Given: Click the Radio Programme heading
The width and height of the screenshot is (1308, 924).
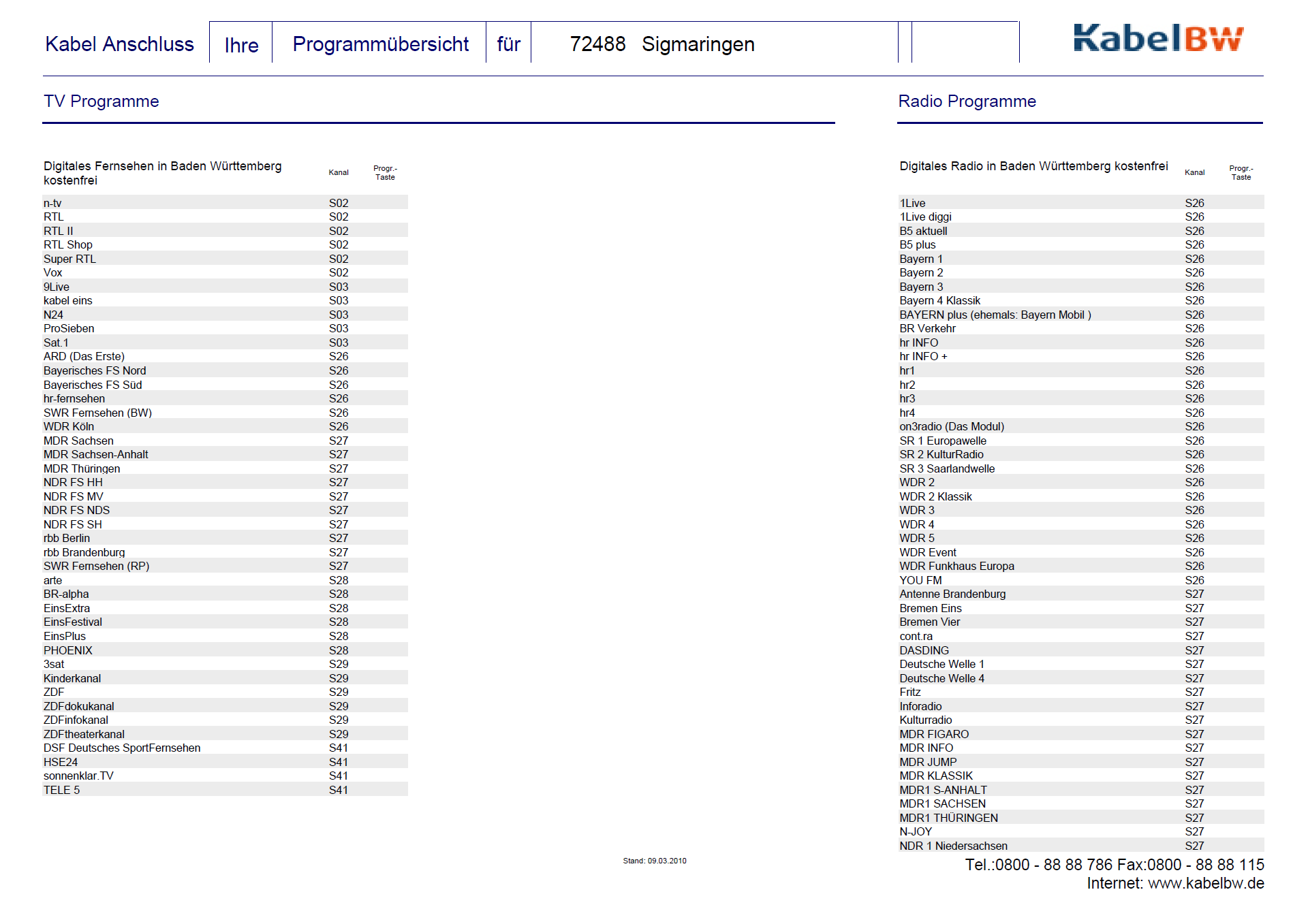Looking at the screenshot, I should [966, 101].
